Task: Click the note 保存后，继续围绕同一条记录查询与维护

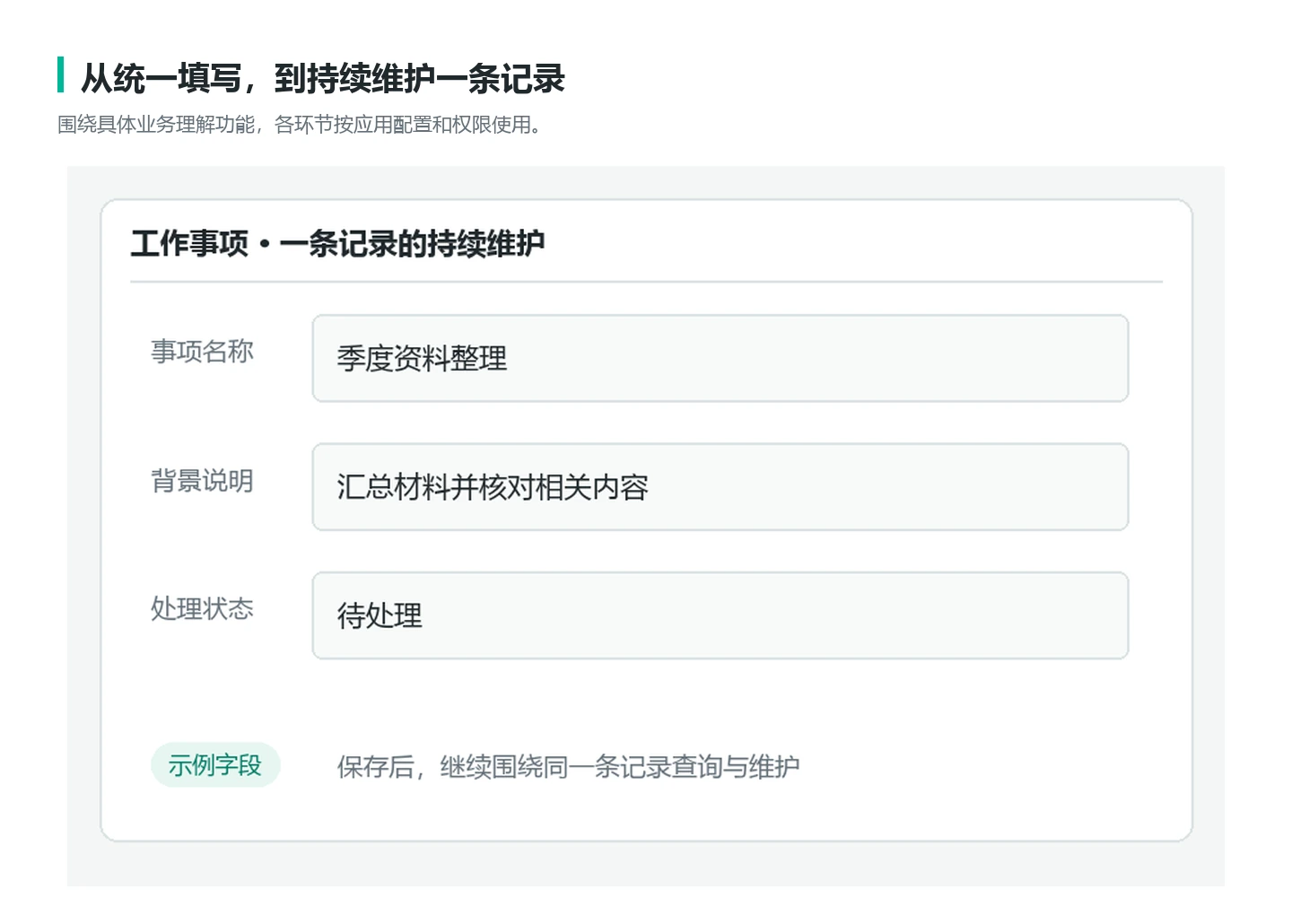Action: [x=568, y=767]
